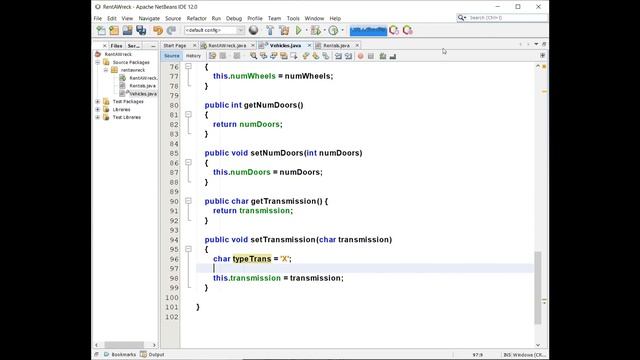The height and width of the screenshot is (360, 640).
Task: Click the Shift Line Left icon
Action: [338, 56]
